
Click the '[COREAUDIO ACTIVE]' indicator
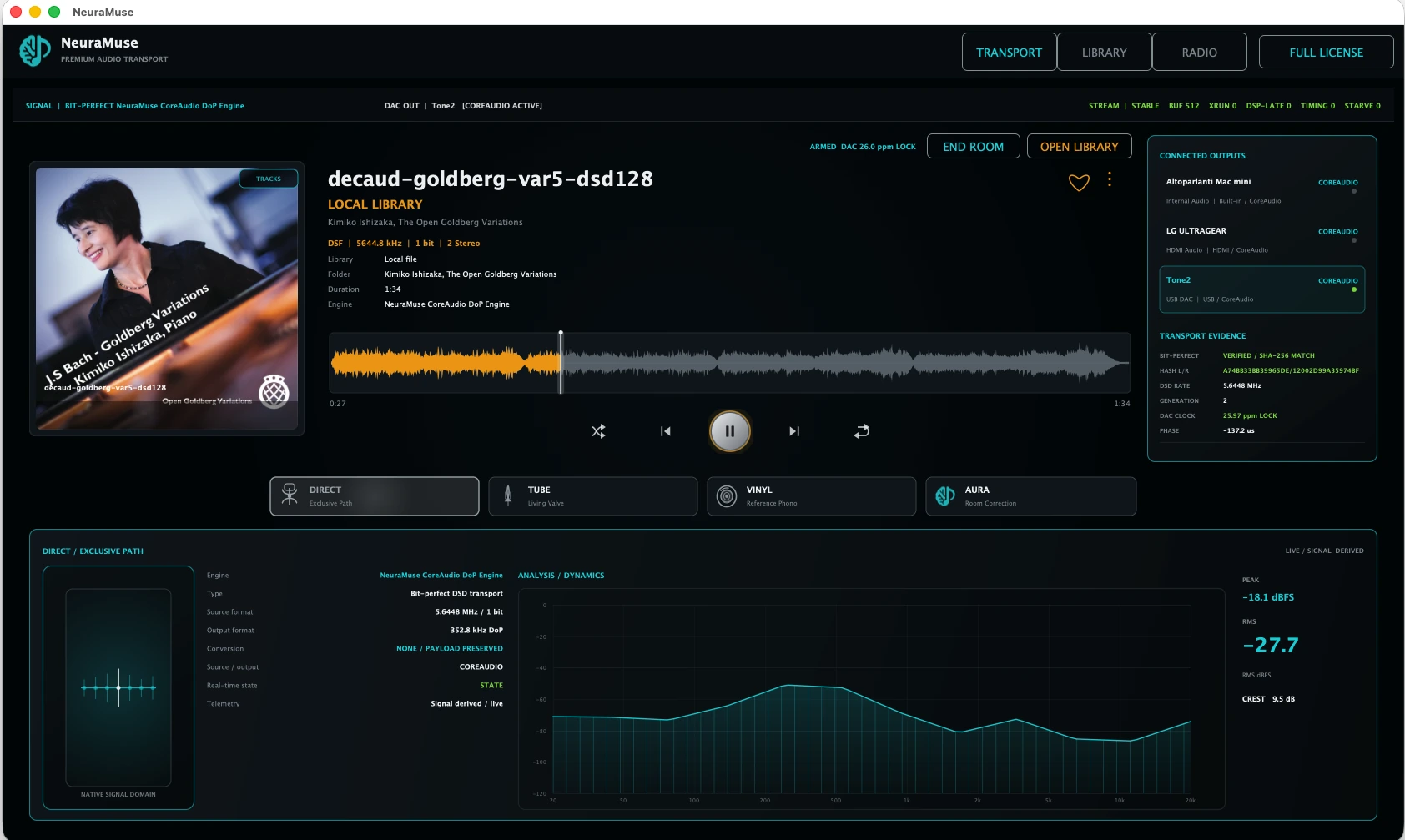click(502, 106)
